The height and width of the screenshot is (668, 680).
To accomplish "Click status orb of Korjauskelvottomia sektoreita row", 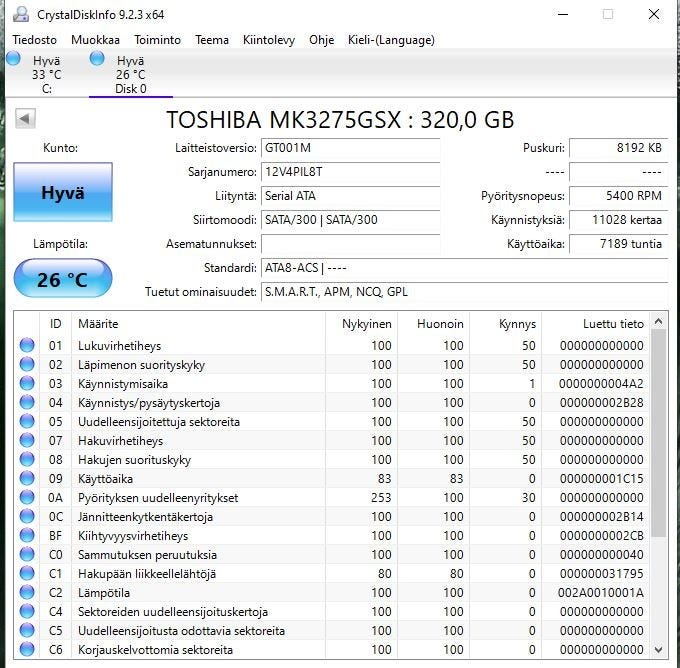I will (x=27, y=649).
